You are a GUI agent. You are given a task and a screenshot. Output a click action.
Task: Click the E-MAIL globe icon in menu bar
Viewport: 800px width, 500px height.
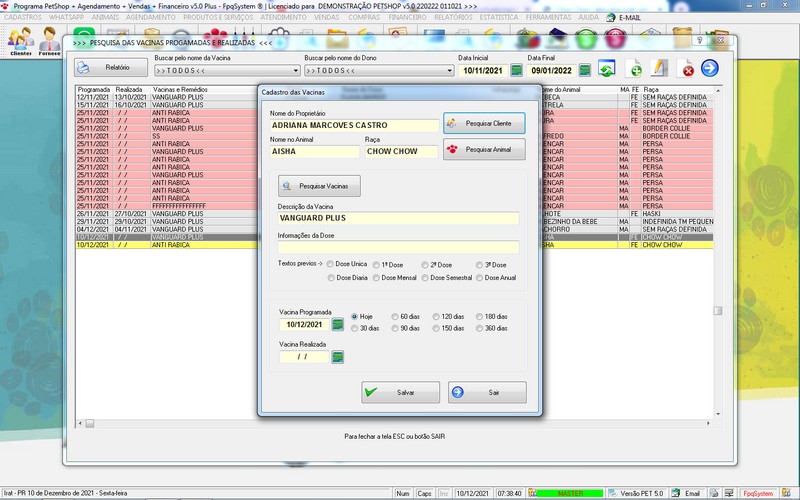611,17
